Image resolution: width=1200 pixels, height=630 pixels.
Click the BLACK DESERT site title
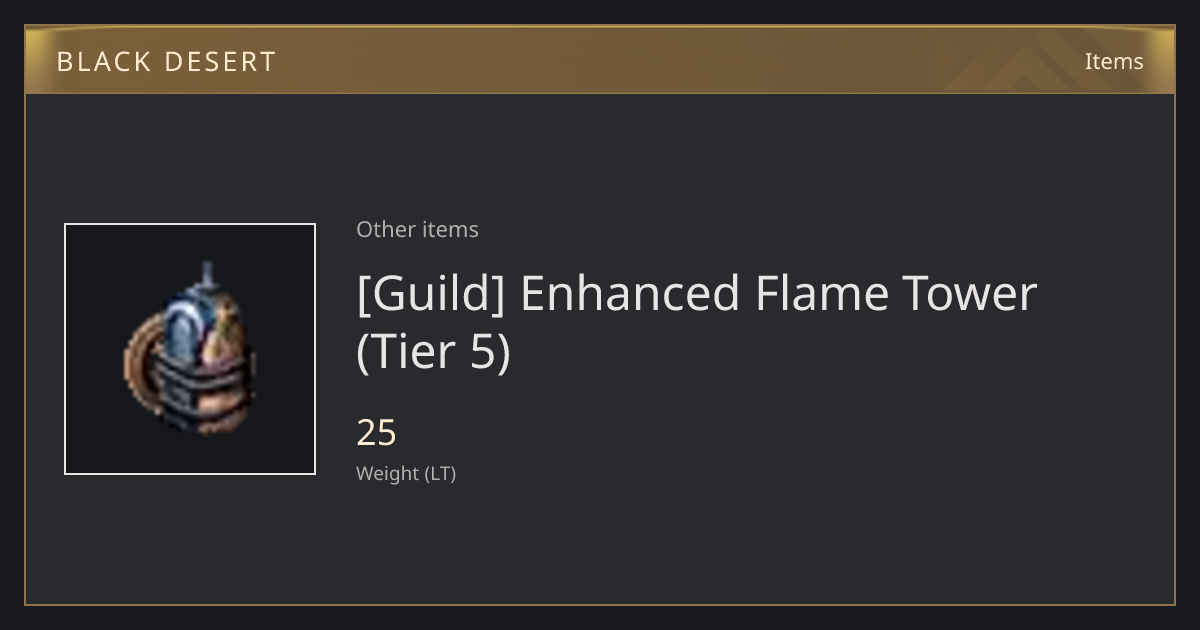(x=166, y=62)
